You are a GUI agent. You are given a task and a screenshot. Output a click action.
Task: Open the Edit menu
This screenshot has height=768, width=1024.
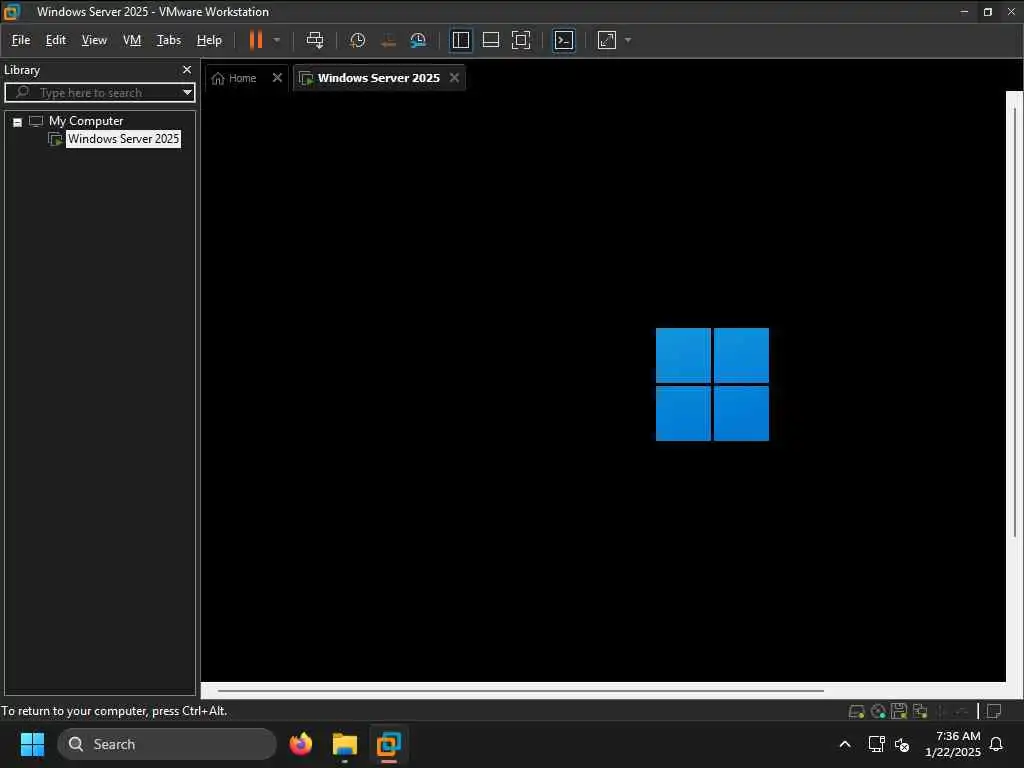pyautogui.click(x=56, y=40)
